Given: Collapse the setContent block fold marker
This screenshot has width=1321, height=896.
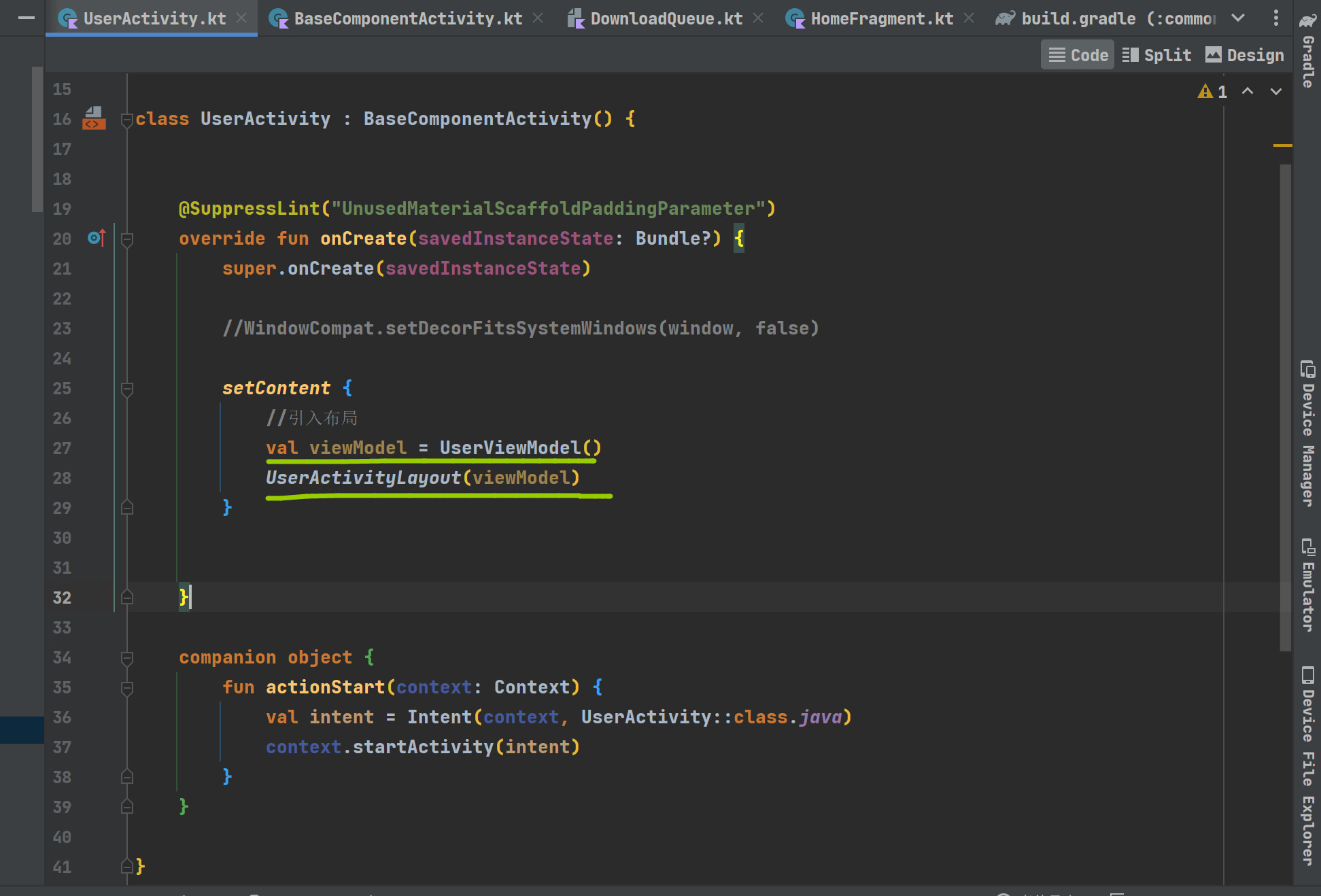Looking at the screenshot, I should [x=126, y=389].
